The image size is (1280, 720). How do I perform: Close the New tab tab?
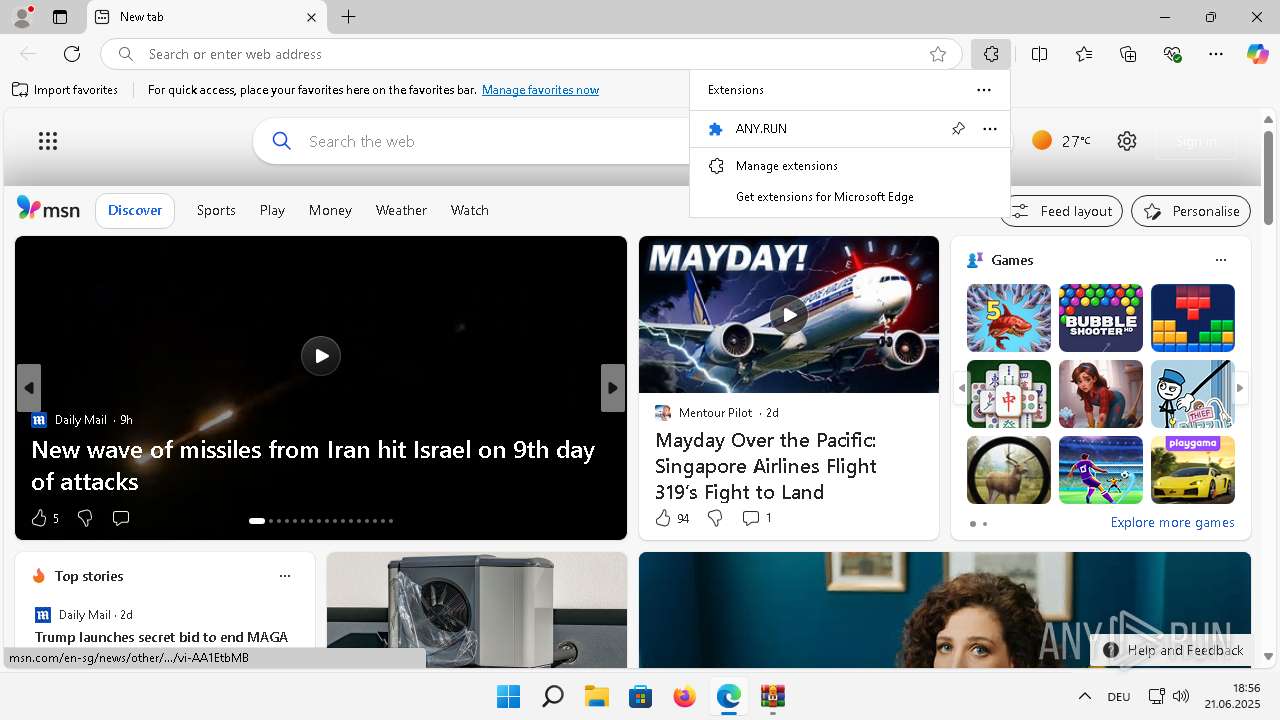[x=311, y=17]
